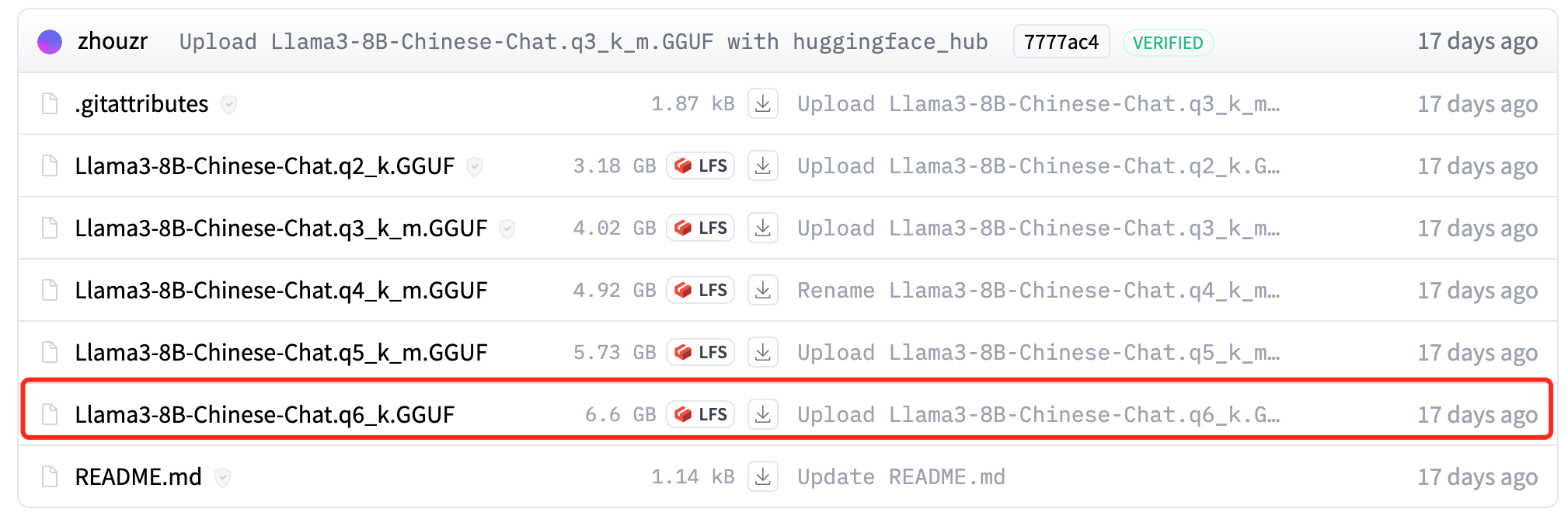This screenshot has height=516, width=1568.
Task: Download the q2_k.GGUF file
Action: tap(763, 166)
